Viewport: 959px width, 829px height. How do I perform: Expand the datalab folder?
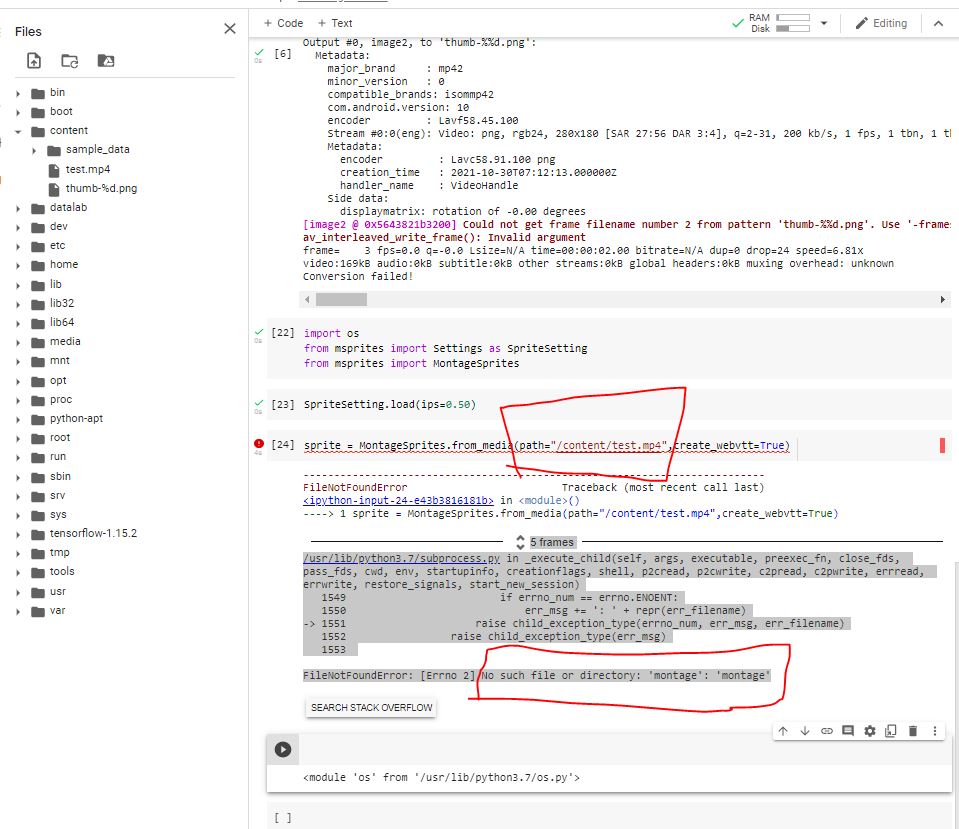18,208
